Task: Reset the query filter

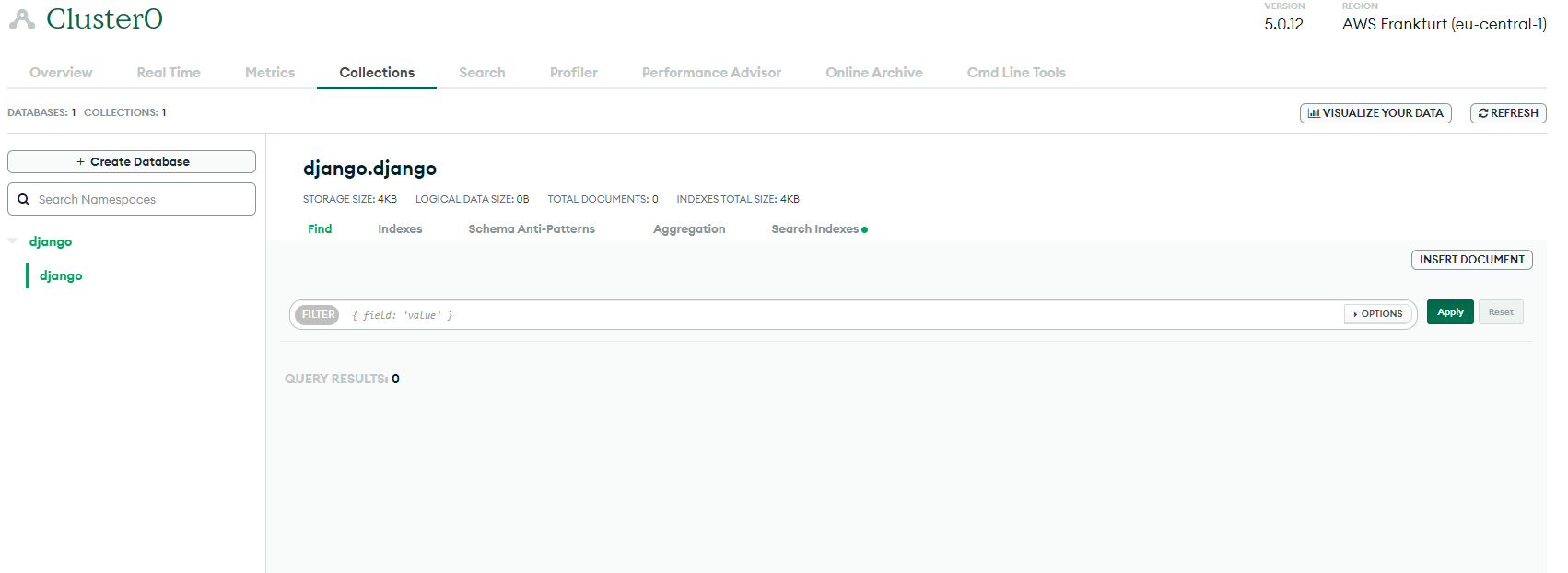Action: pyautogui.click(x=1501, y=312)
